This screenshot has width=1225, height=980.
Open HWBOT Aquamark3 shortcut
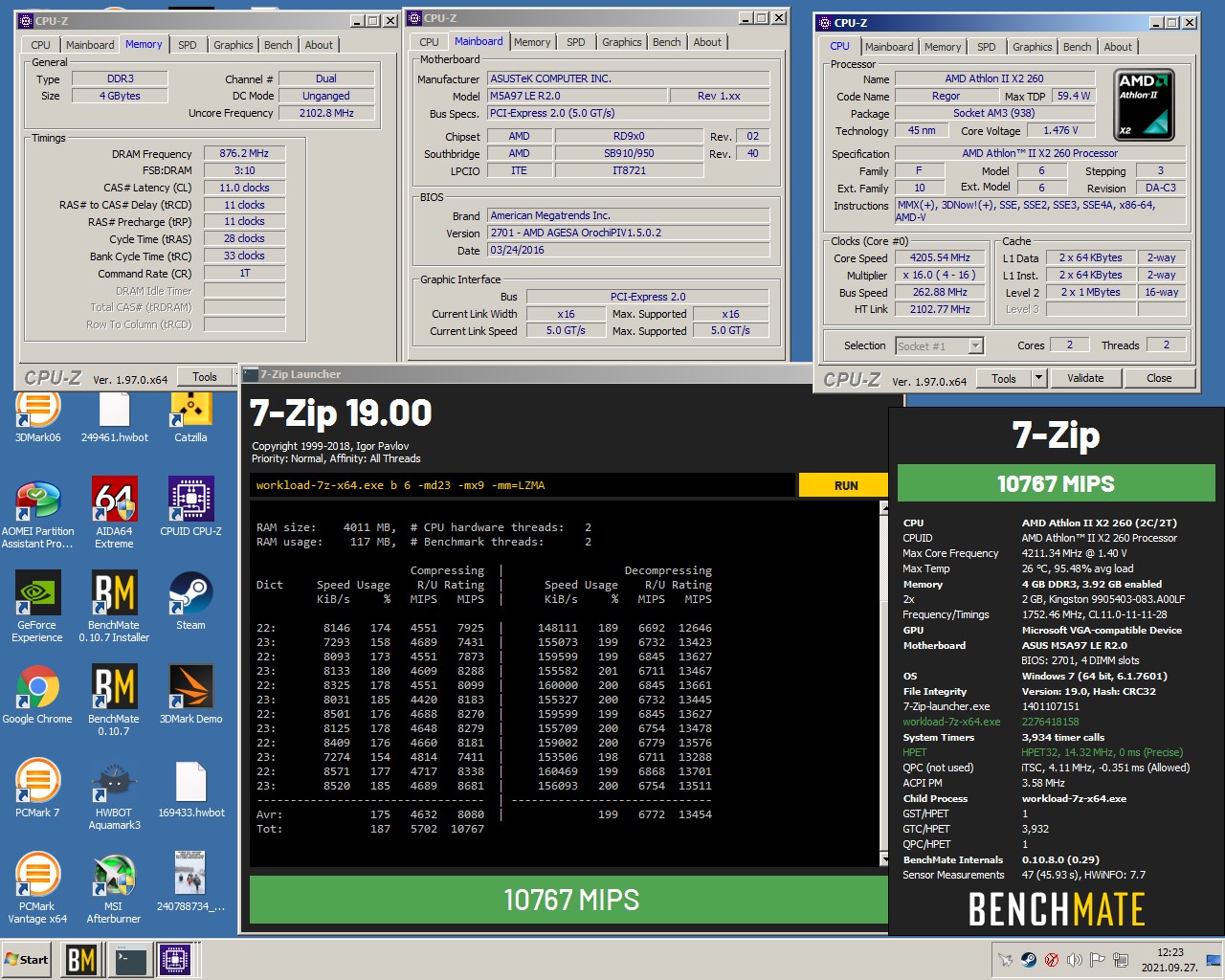114,795
